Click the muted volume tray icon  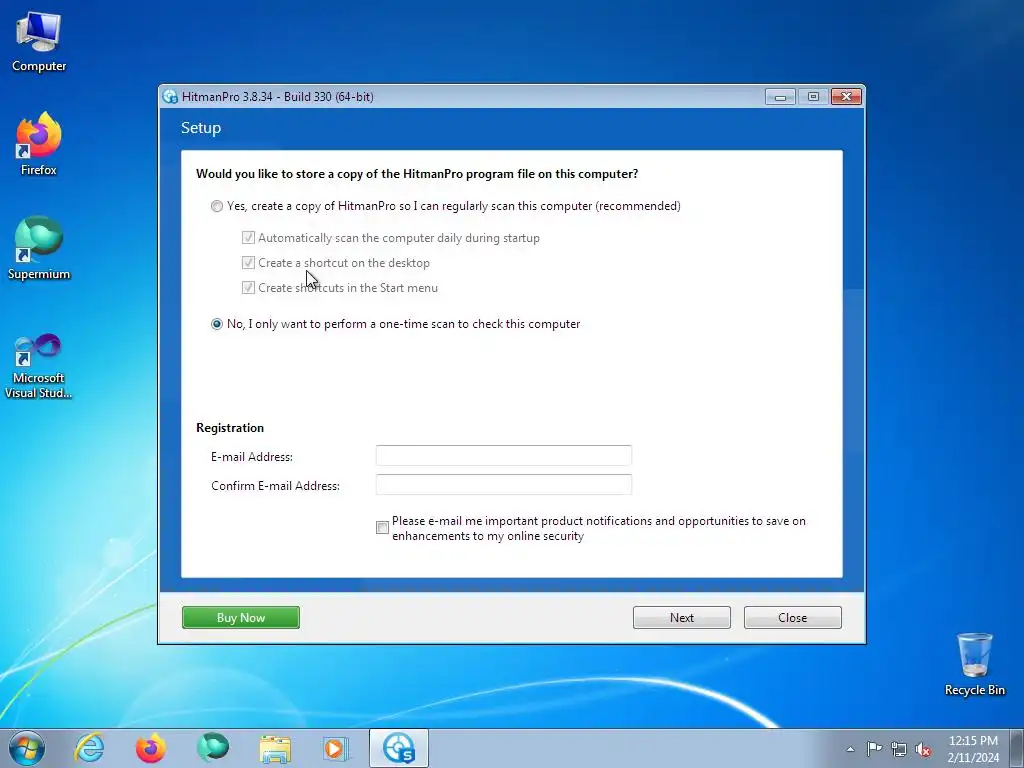[x=923, y=750]
